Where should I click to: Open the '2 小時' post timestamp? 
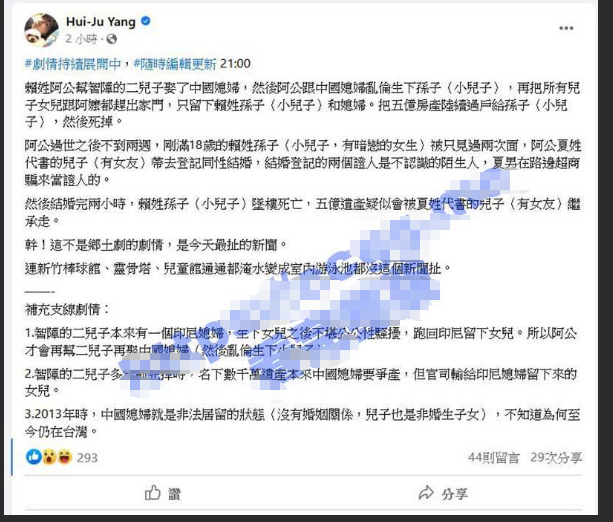[81, 39]
